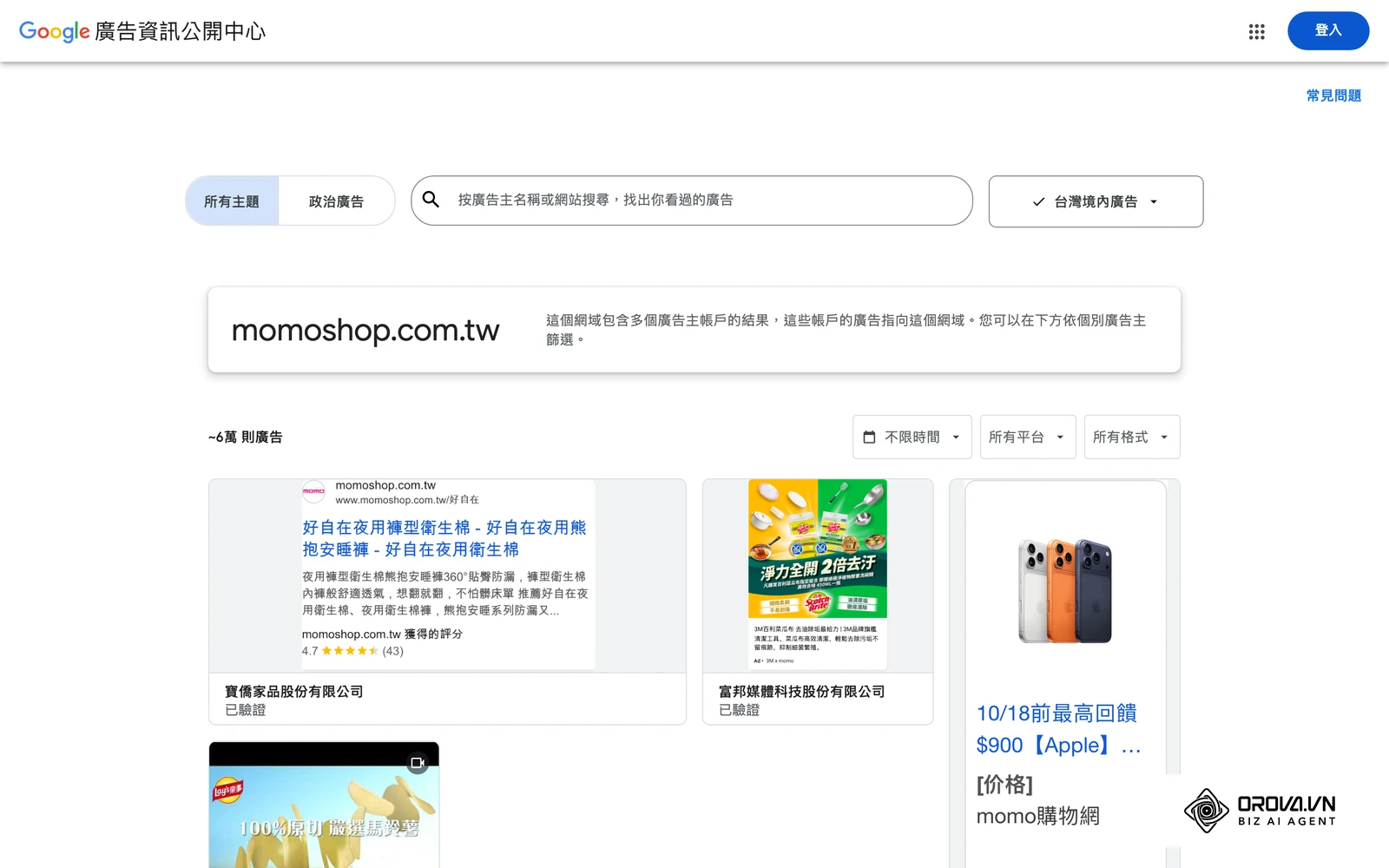Open the iPhone product image ad
This screenshot has width=1389, height=868.
(1065, 591)
